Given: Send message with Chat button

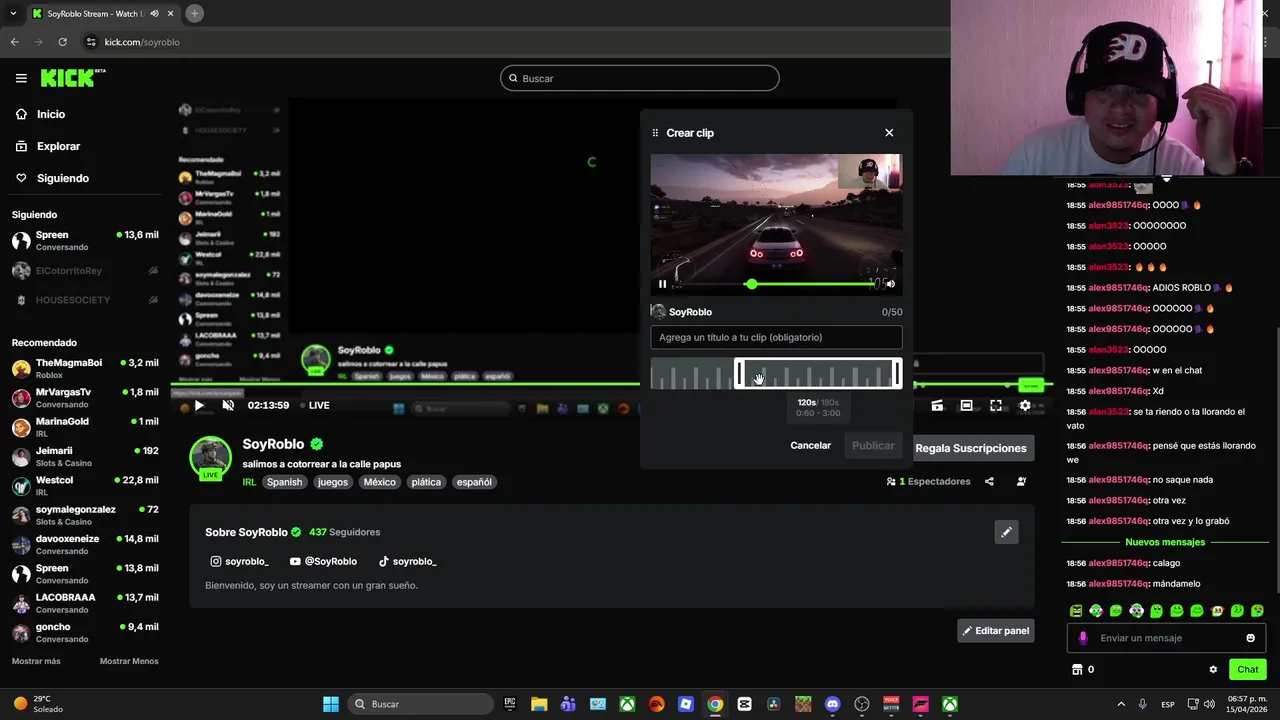Looking at the screenshot, I should coord(1248,669).
